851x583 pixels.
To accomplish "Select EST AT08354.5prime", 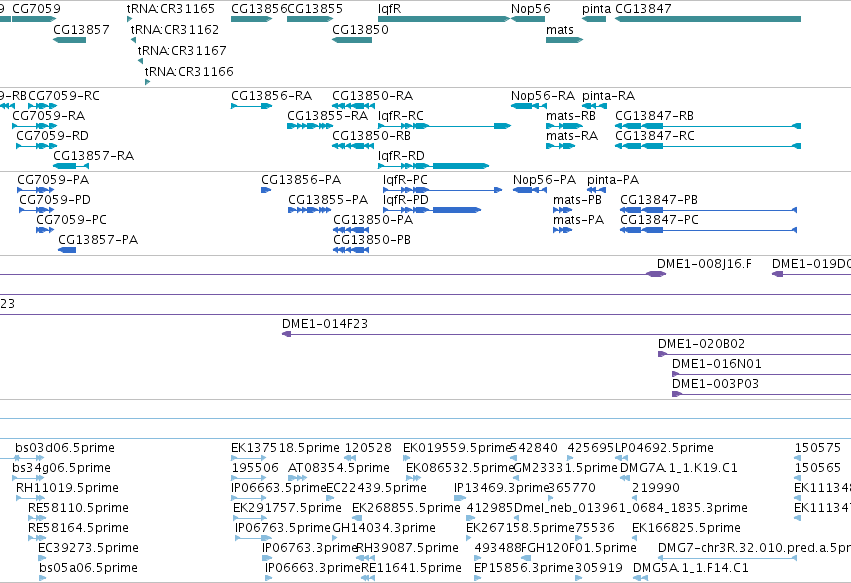I will pyautogui.click(x=339, y=468).
